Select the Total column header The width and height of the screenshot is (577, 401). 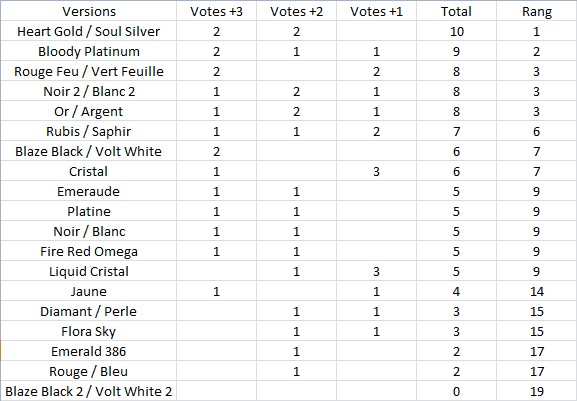pos(456,11)
